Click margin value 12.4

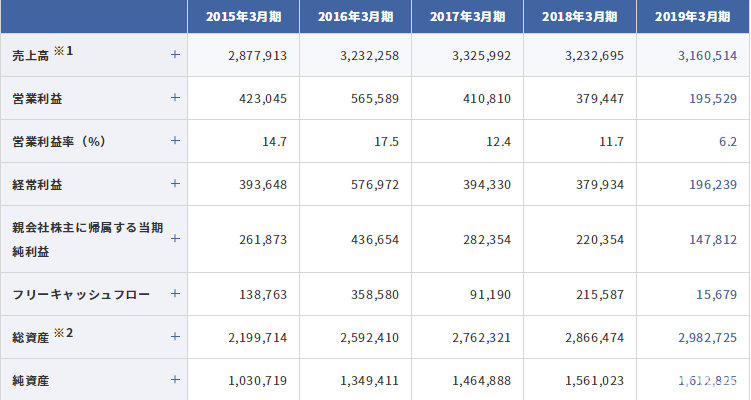pos(499,142)
